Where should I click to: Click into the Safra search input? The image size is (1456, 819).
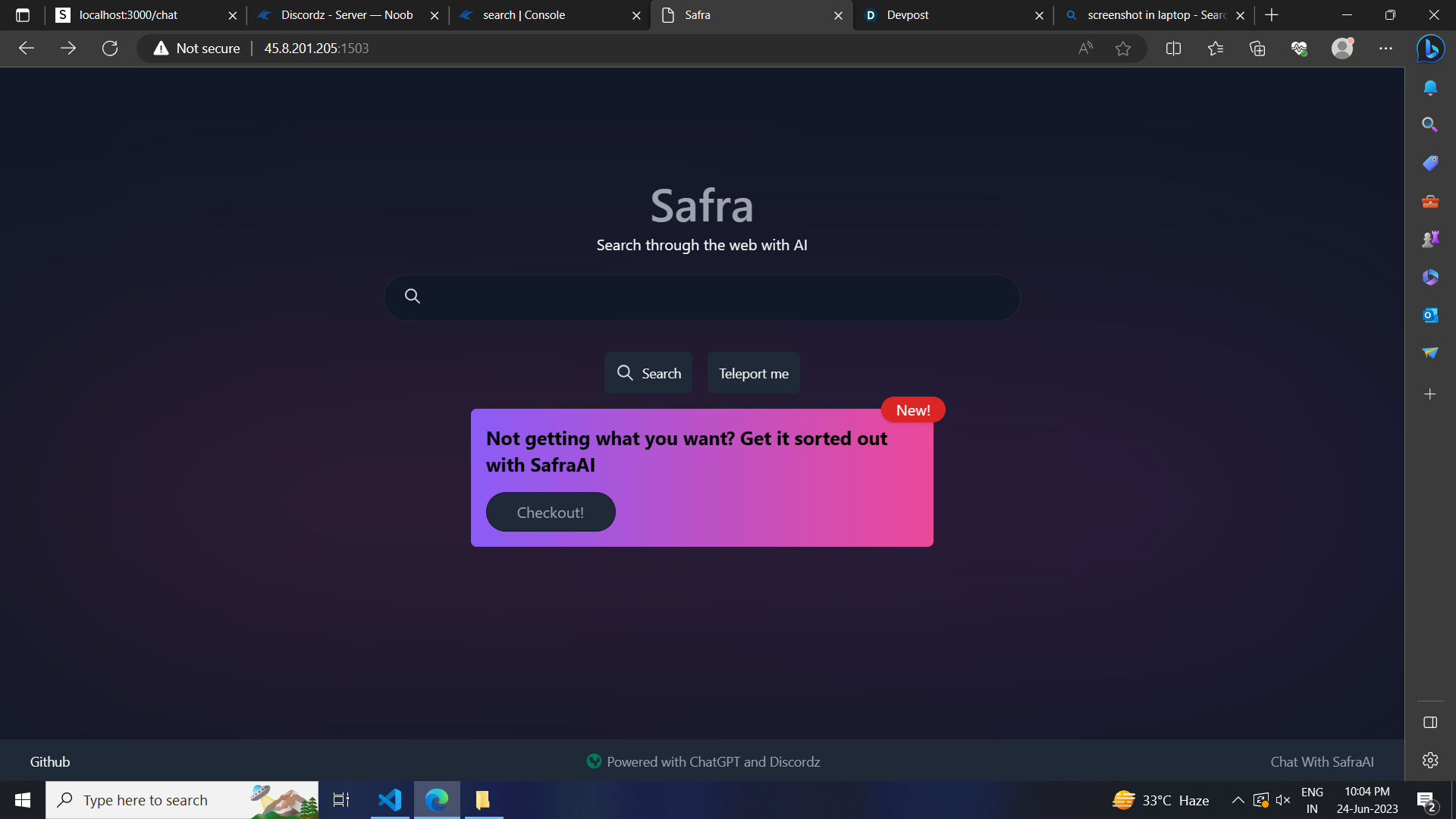coord(713,297)
